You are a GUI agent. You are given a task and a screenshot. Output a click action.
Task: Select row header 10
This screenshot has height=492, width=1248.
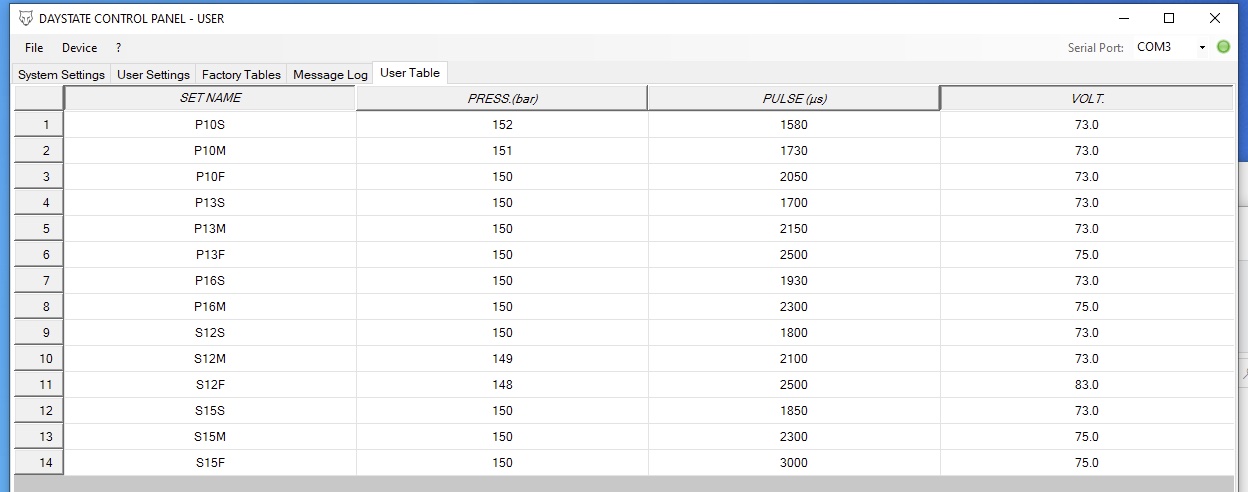tap(39, 359)
